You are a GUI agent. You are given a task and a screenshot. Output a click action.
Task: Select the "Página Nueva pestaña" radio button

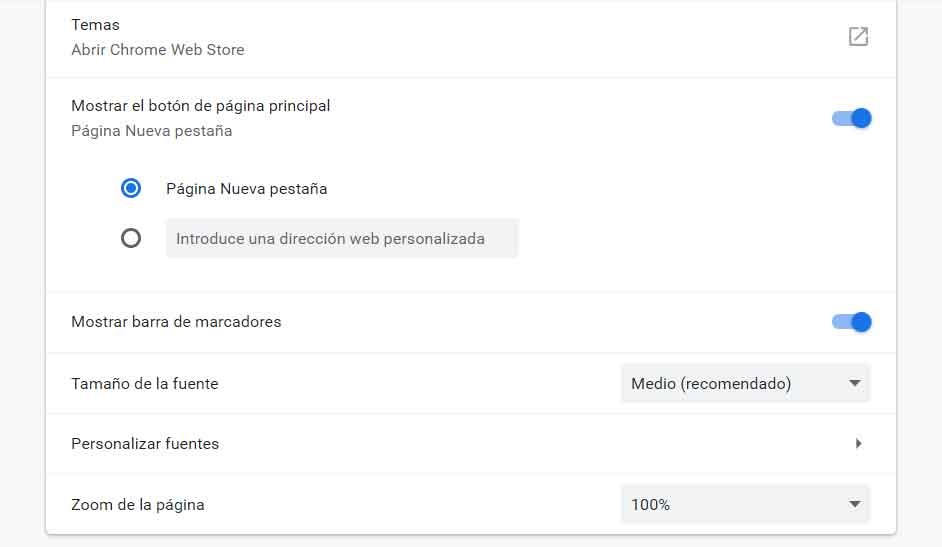tap(131, 188)
